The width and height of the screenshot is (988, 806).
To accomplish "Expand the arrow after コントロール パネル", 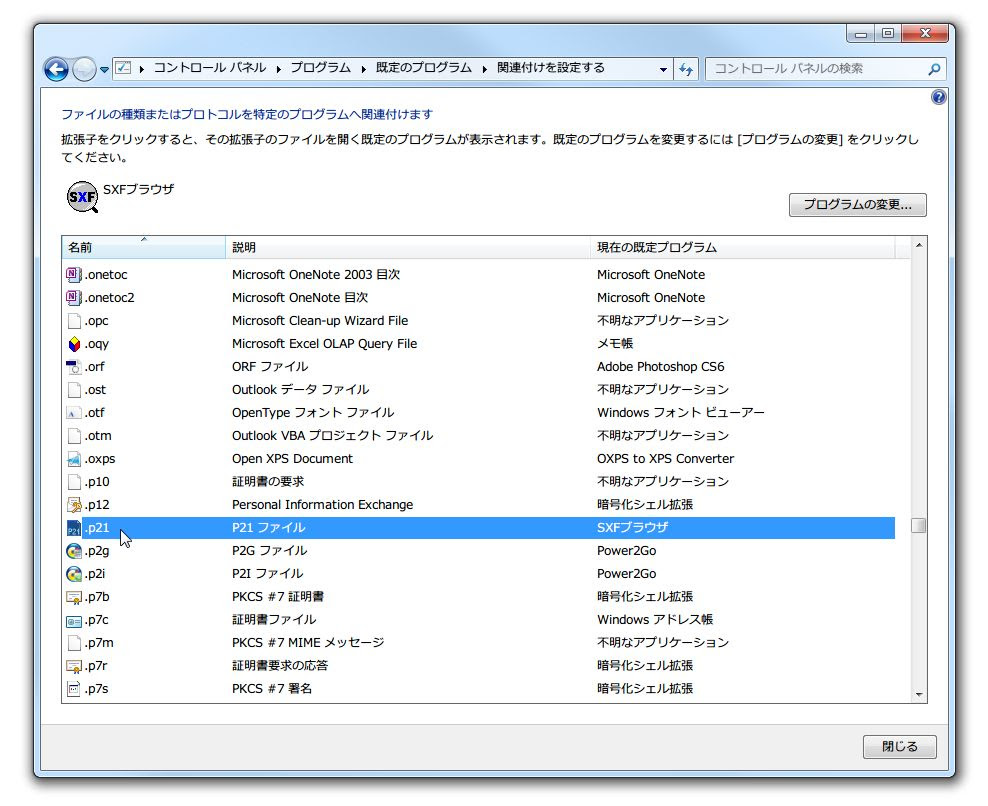I will [x=279, y=69].
